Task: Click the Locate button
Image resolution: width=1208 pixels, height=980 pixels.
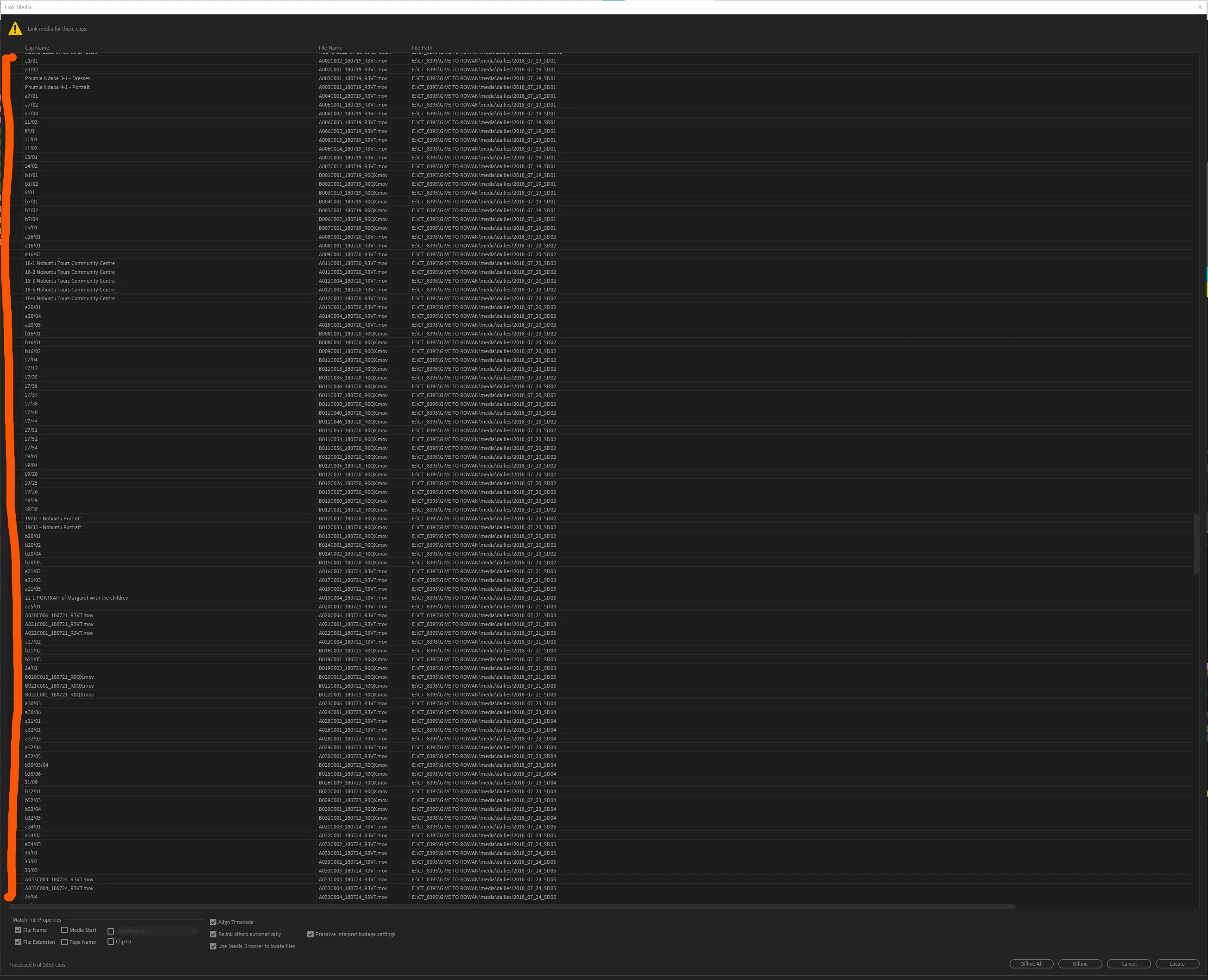Action: (x=1176, y=964)
